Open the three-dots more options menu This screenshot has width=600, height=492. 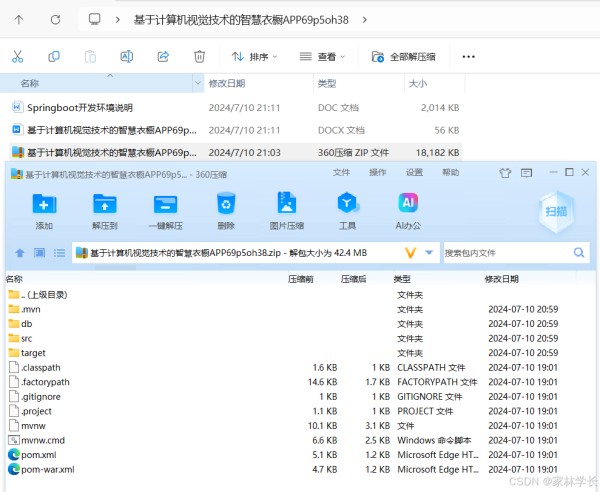coord(468,57)
